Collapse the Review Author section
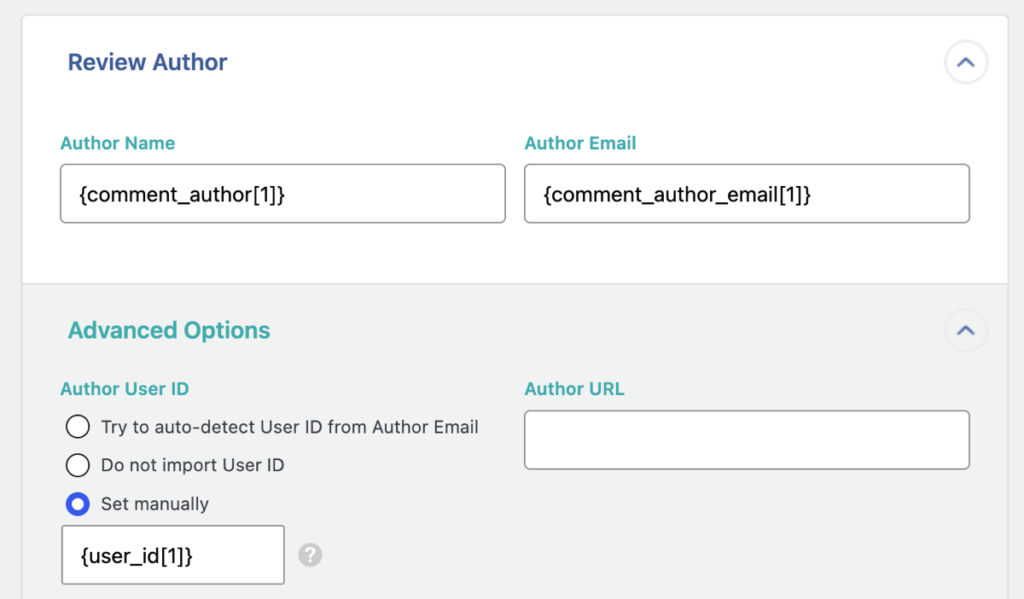Screen dimensions: 1024x599 click(x=965, y=62)
